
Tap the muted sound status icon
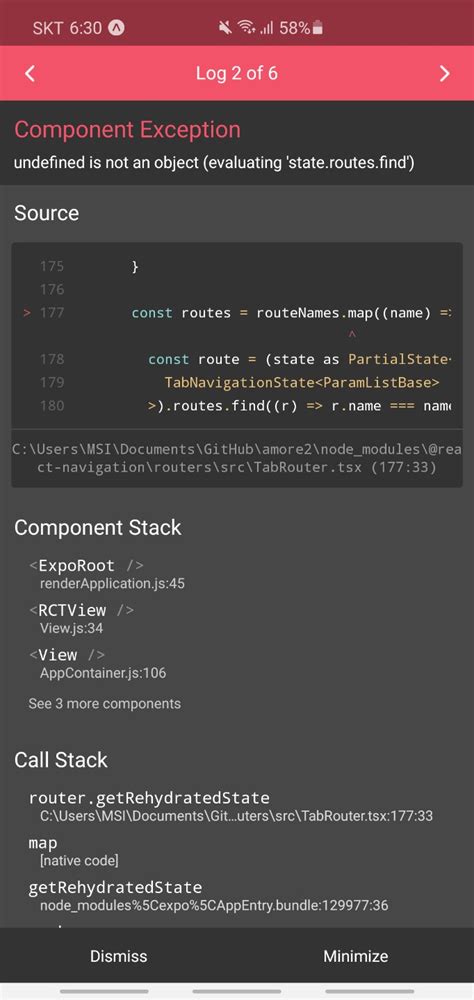pos(225,27)
